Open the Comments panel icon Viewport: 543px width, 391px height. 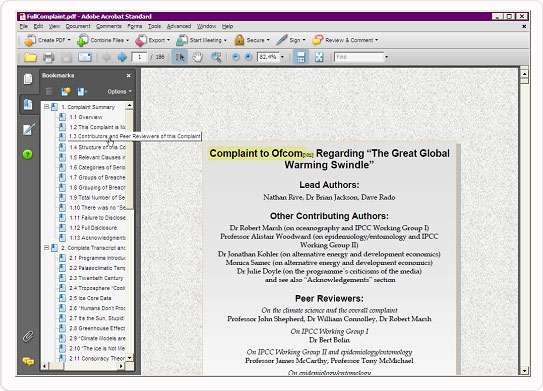tap(28, 362)
